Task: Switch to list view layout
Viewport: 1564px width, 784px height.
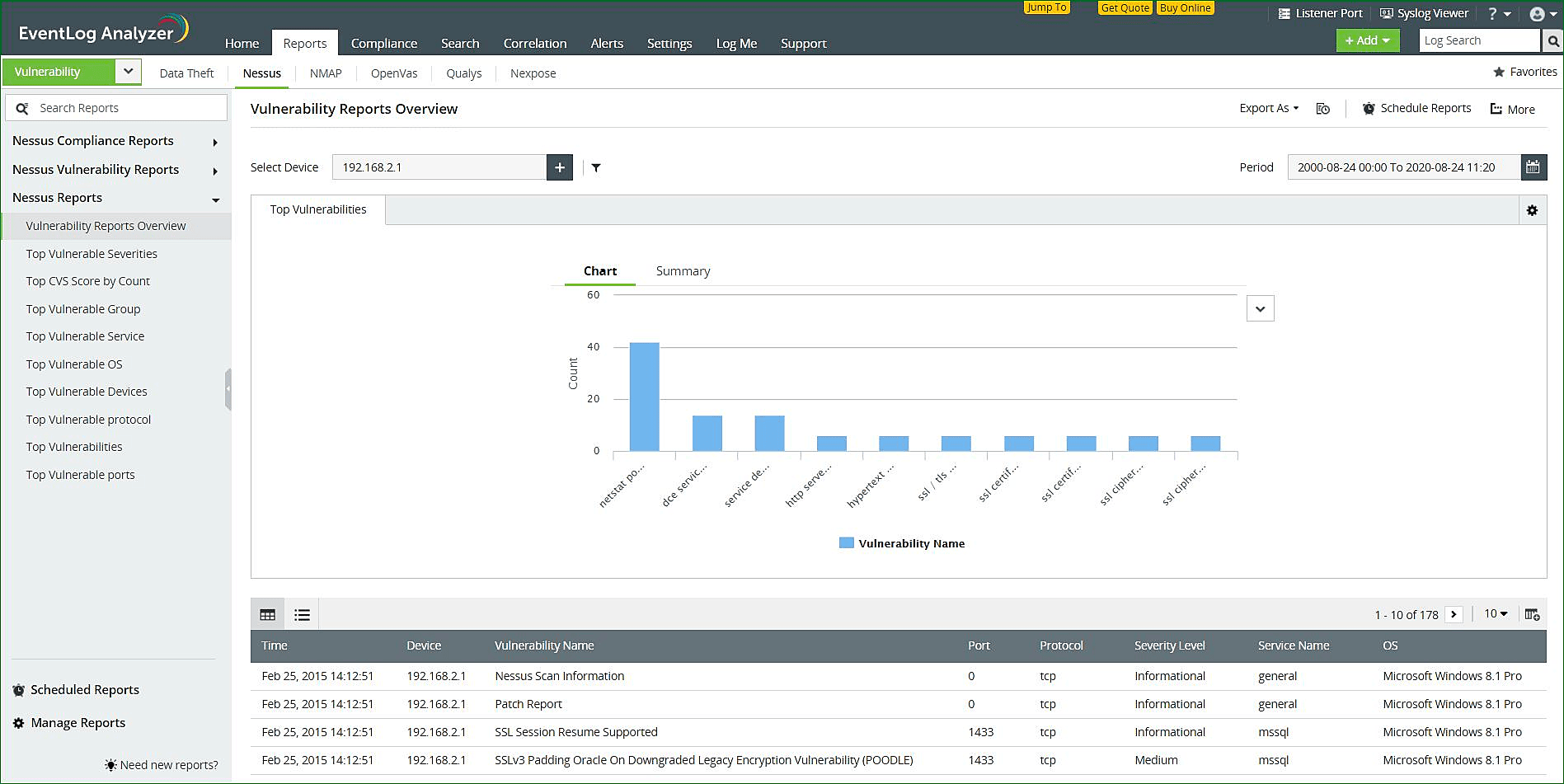Action: pyautogui.click(x=302, y=614)
